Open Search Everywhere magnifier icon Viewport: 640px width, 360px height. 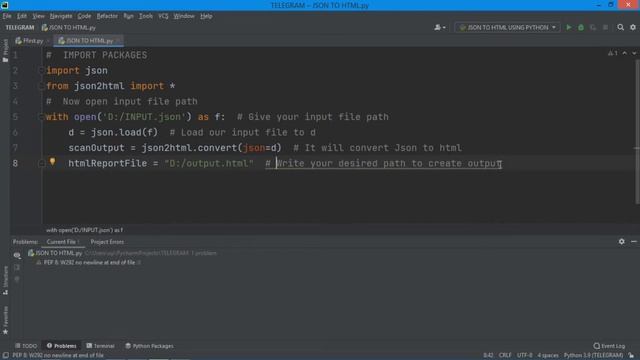620,27
